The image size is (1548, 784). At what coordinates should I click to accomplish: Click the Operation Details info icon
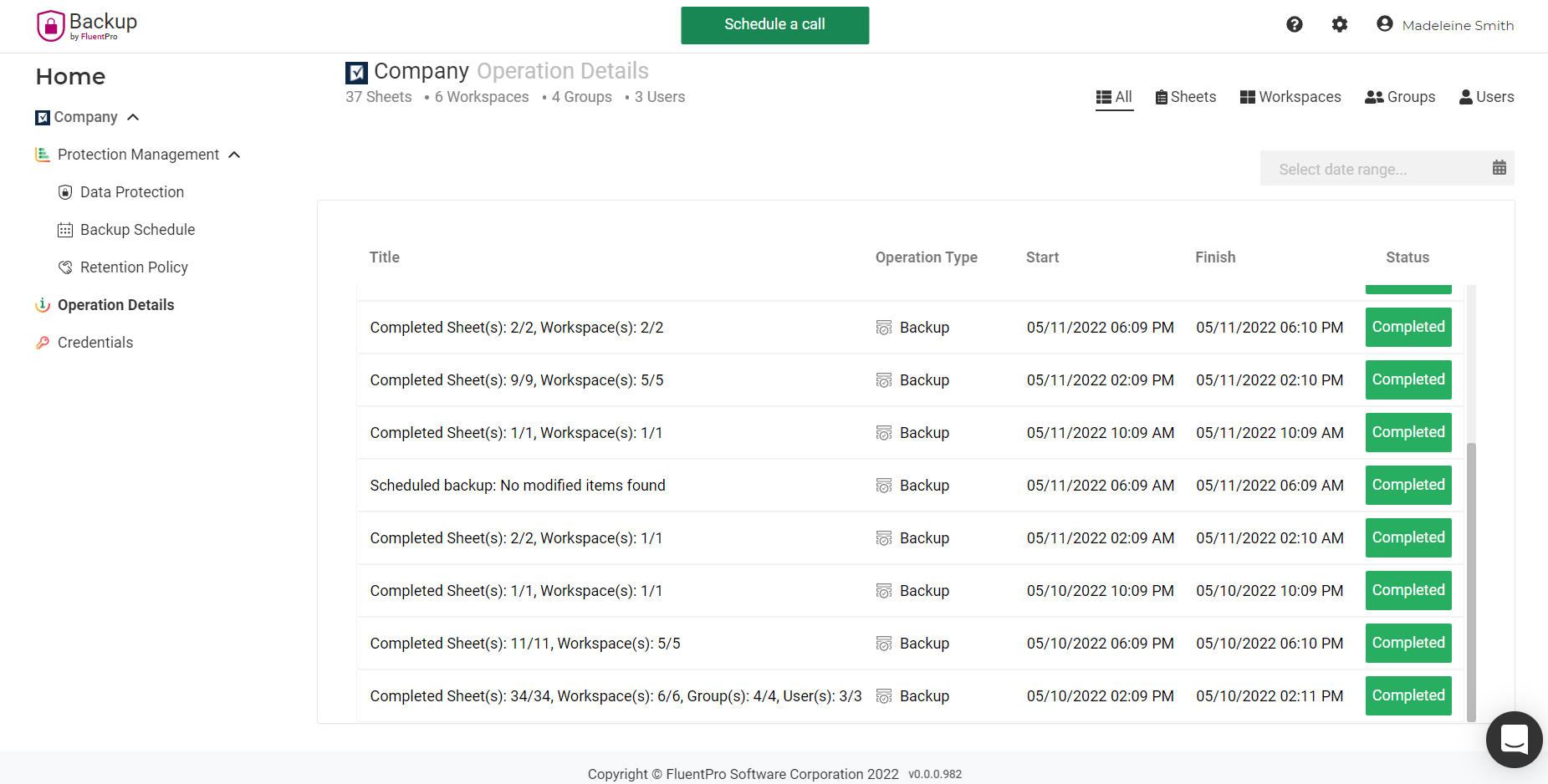[x=43, y=304]
